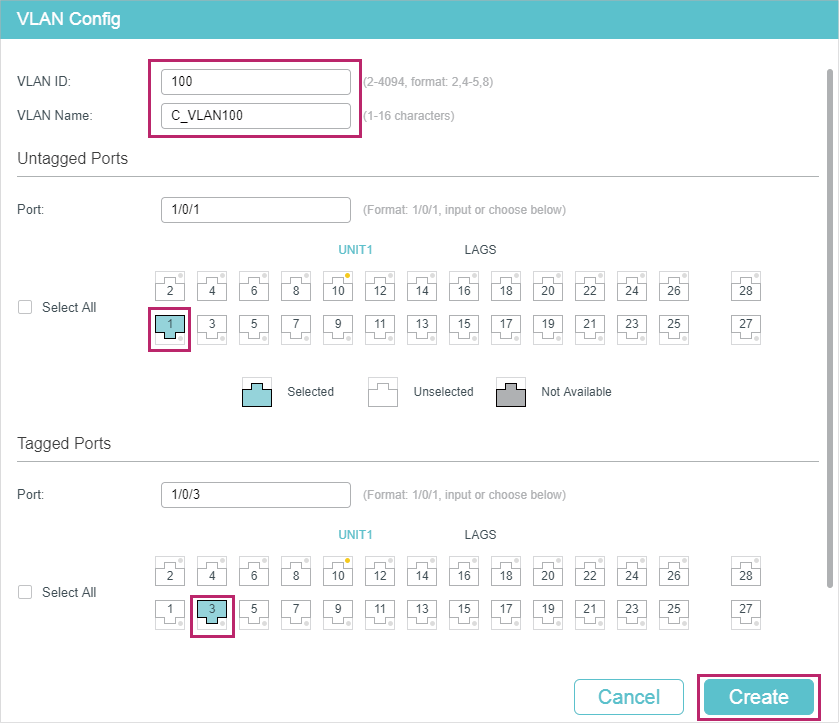Open LAGS tab in Untagged Ports

(480, 250)
